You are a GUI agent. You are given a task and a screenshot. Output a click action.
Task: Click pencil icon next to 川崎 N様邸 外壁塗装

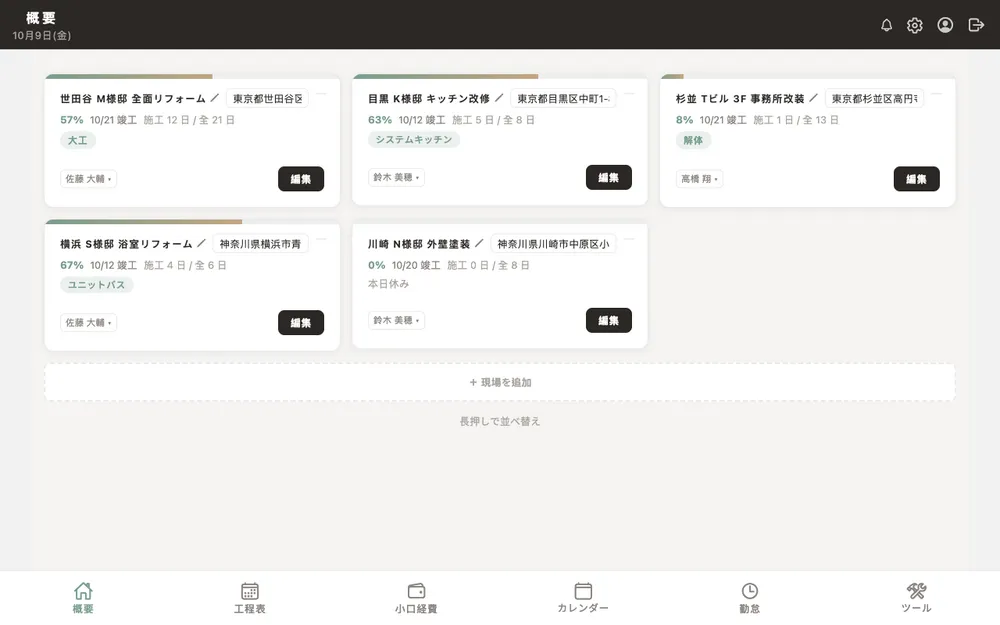[x=480, y=244]
